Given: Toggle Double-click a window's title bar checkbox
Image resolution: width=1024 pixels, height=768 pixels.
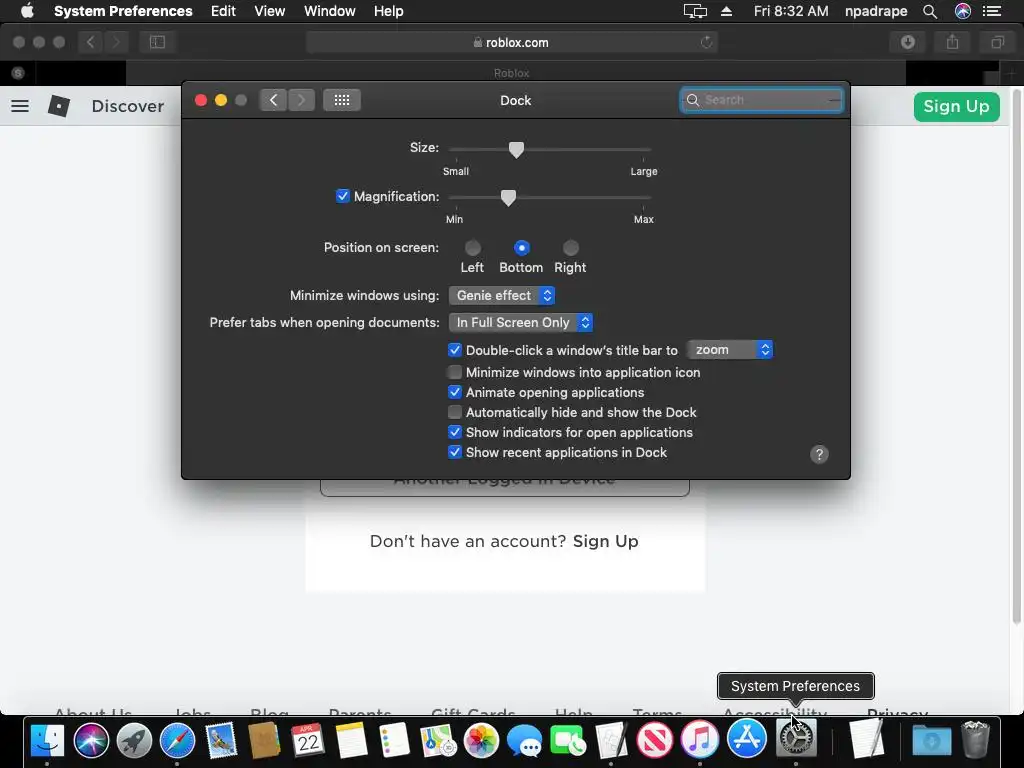Looking at the screenshot, I should point(455,350).
